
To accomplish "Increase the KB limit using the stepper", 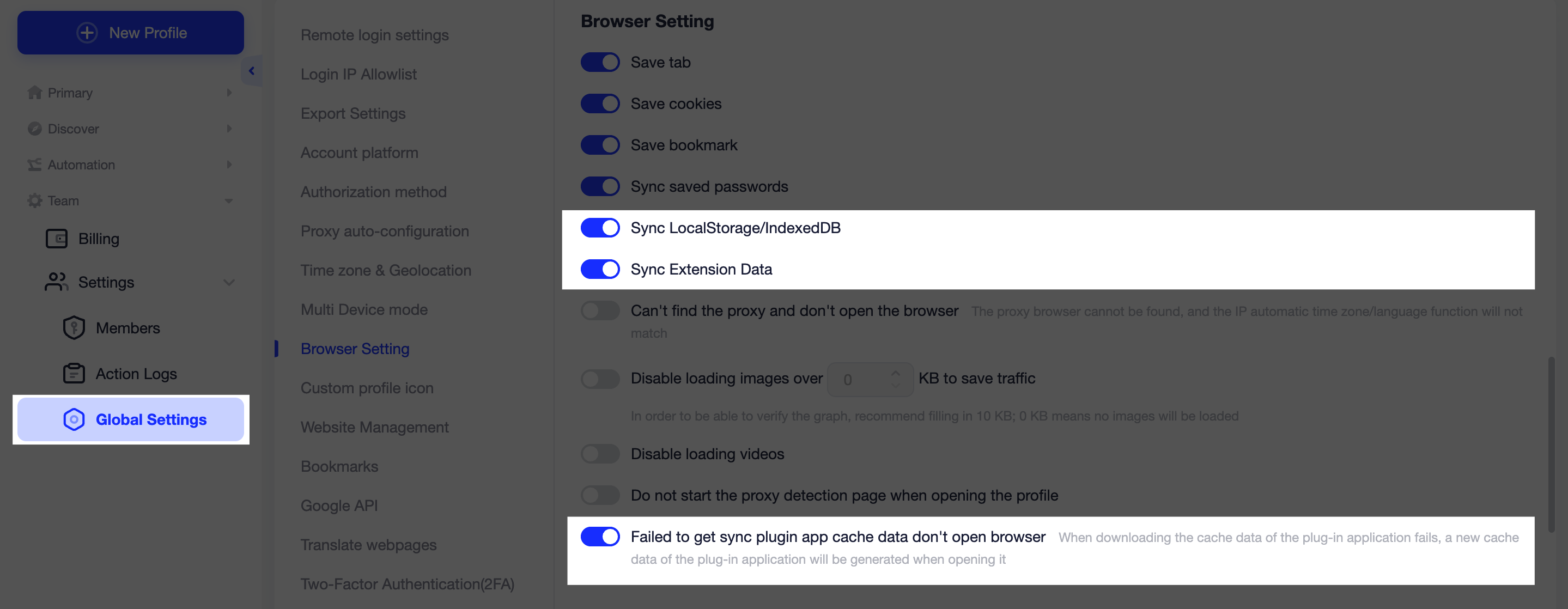I will tap(895, 373).
